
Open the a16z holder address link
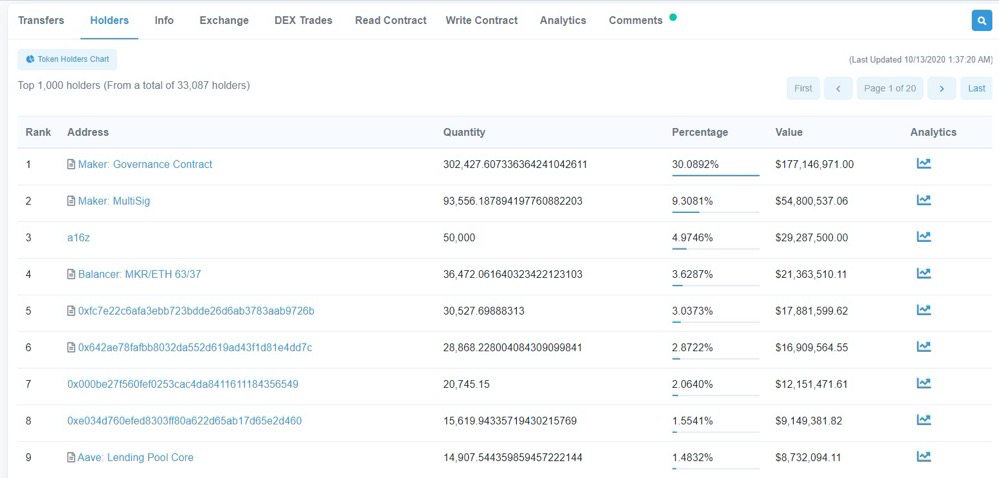(78, 237)
